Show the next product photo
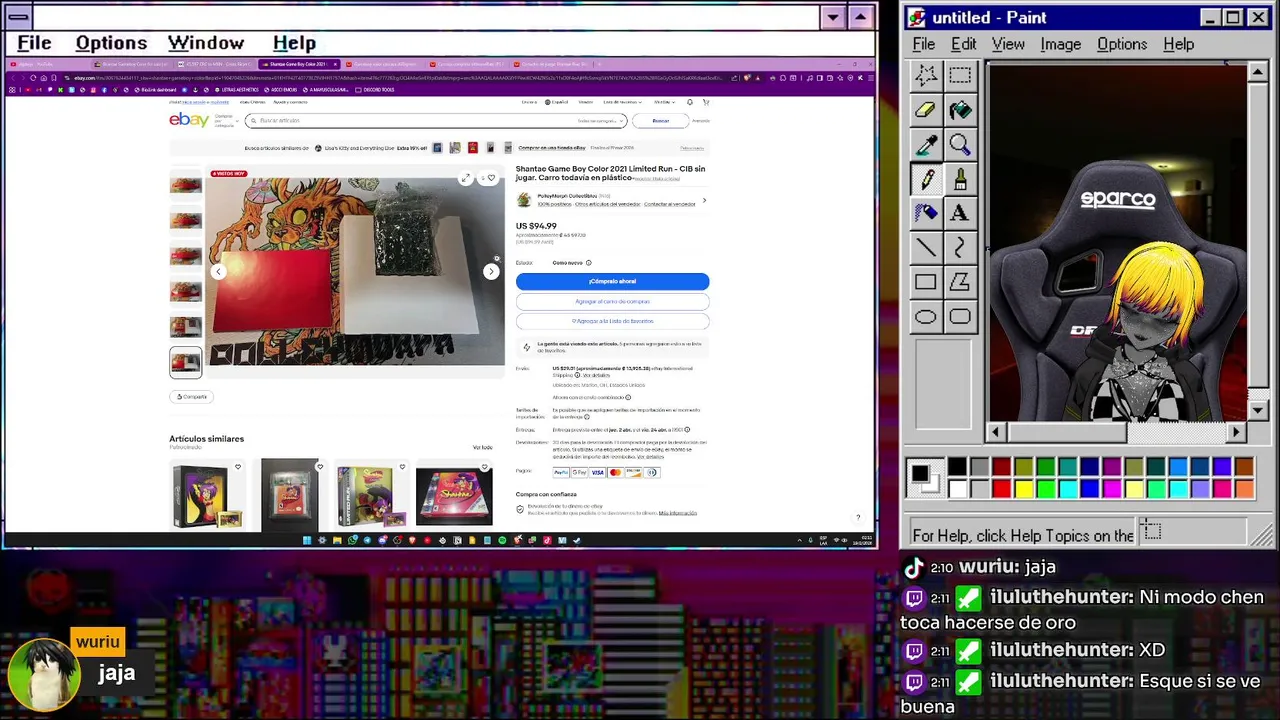This screenshot has height=720, width=1280. pyautogui.click(x=491, y=272)
